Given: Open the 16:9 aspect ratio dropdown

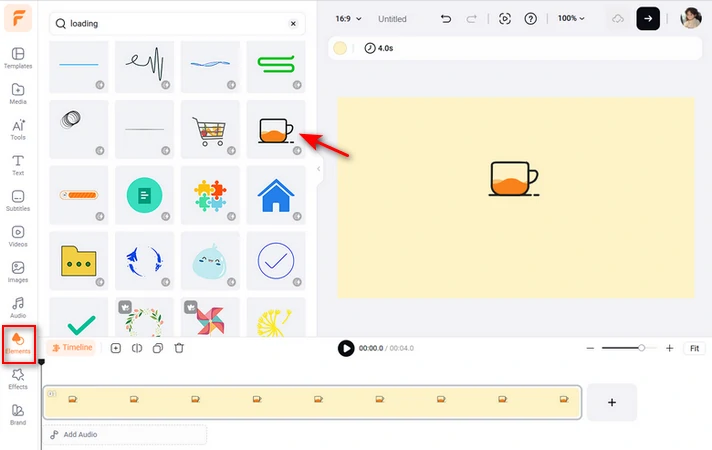Looking at the screenshot, I should click(348, 19).
